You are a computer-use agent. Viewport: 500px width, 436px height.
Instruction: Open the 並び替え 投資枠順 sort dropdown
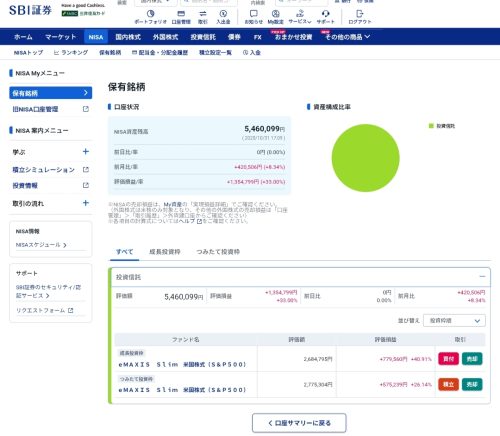tap(454, 321)
